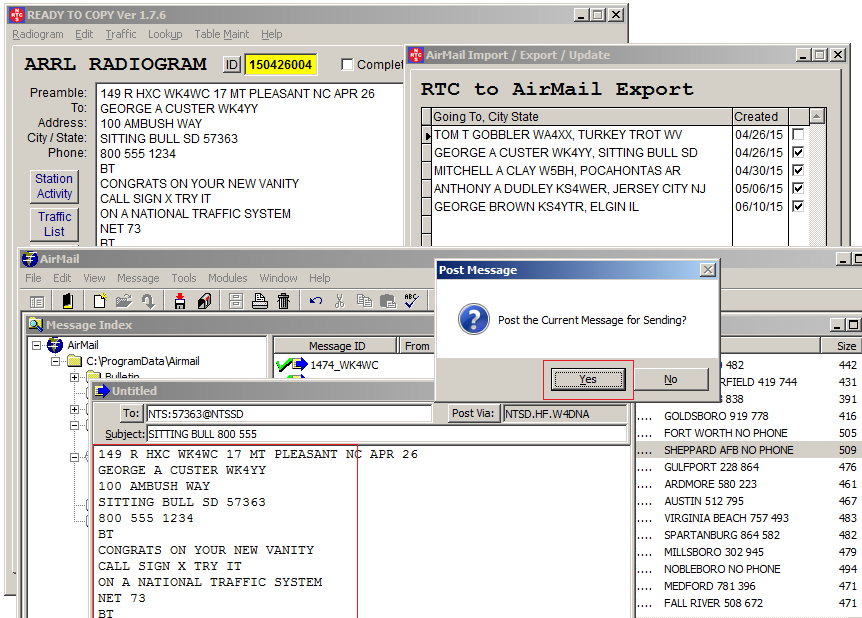The width and height of the screenshot is (862, 618).
Task: Click the Untitled message window icon
Action: [x=102, y=391]
